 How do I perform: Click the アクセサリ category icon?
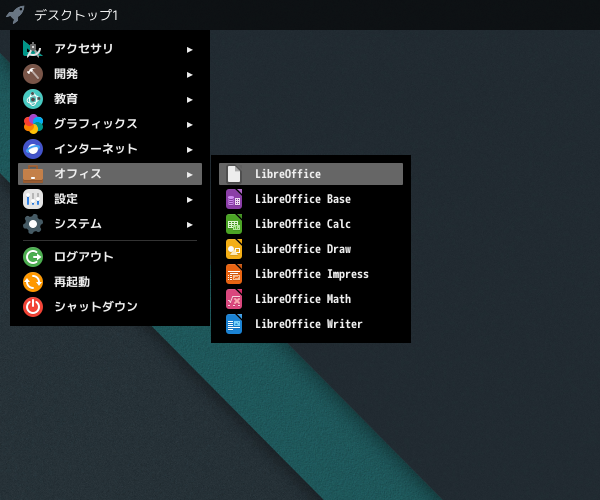[33, 49]
